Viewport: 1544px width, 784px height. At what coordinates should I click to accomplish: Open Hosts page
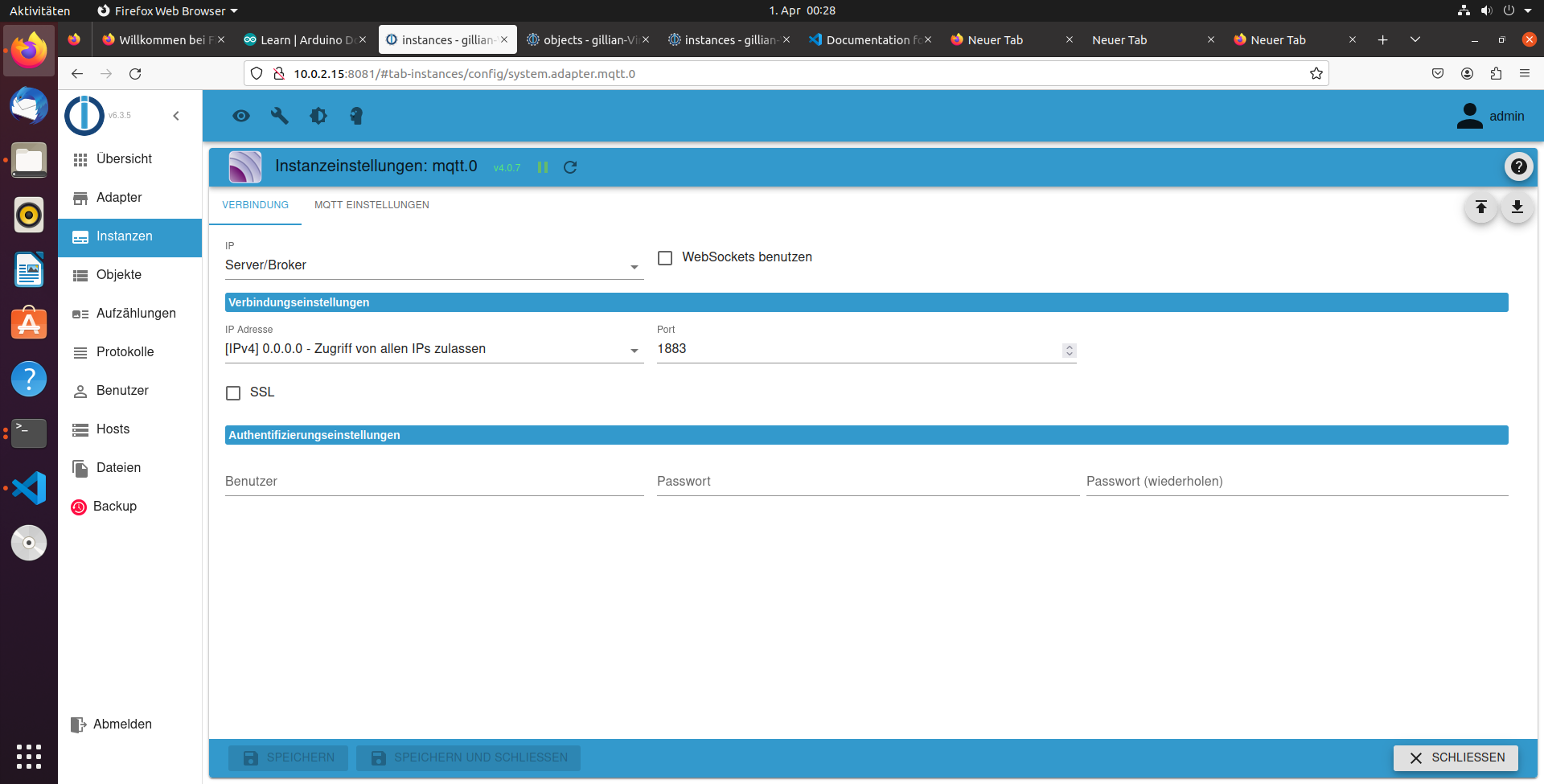(129, 429)
